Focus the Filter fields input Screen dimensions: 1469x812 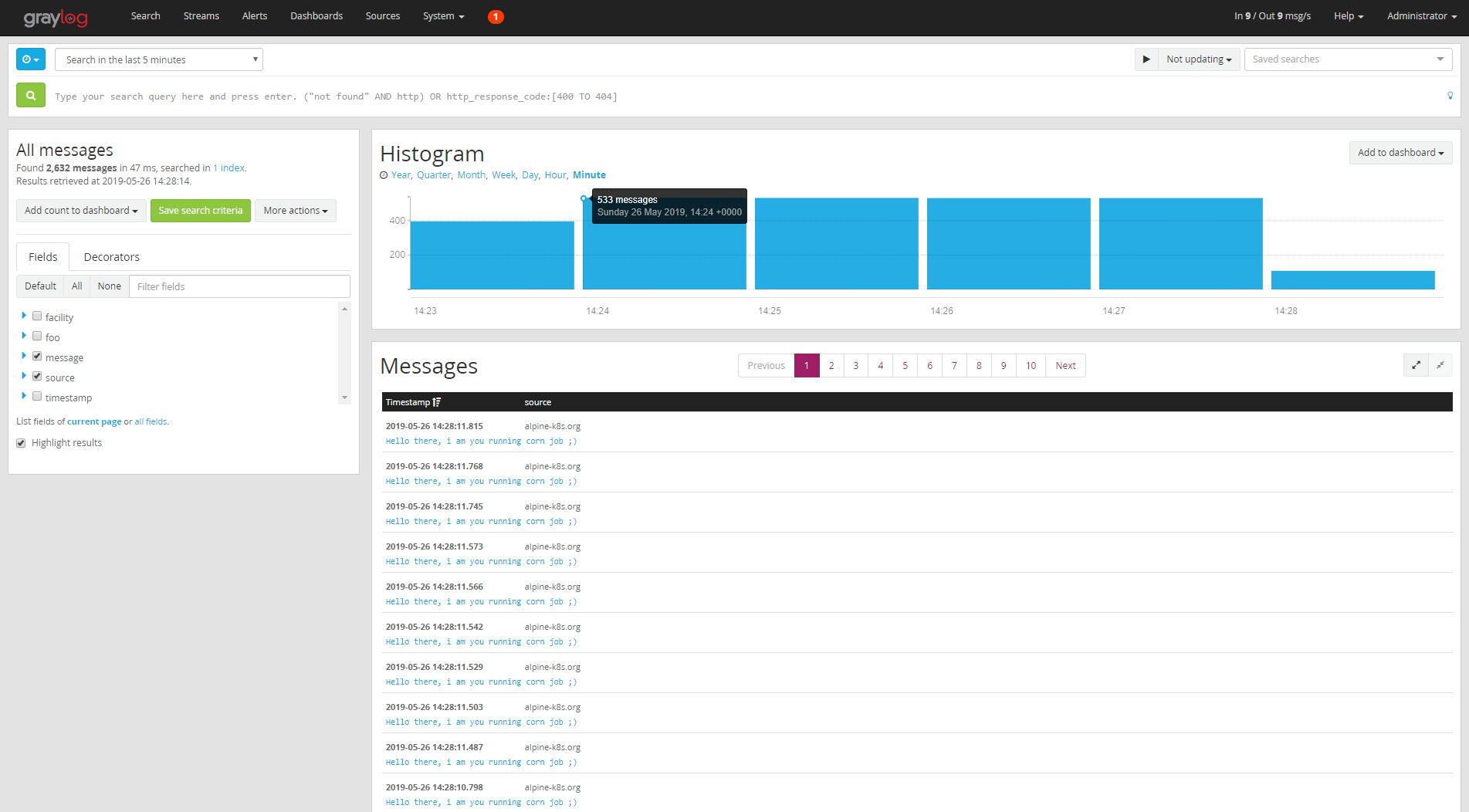[x=239, y=286]
